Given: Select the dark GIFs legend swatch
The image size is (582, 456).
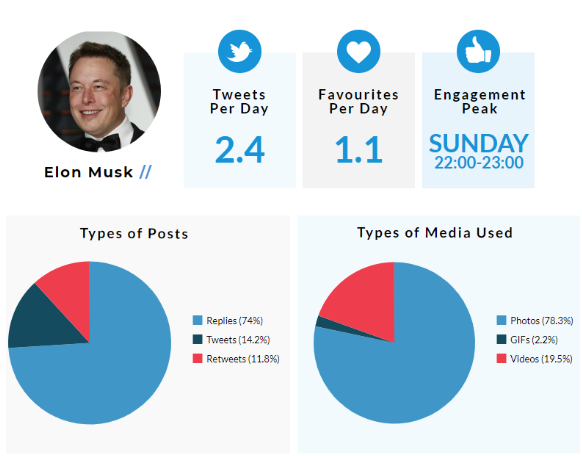Looking at the screenshot, I should coord(501,339).
